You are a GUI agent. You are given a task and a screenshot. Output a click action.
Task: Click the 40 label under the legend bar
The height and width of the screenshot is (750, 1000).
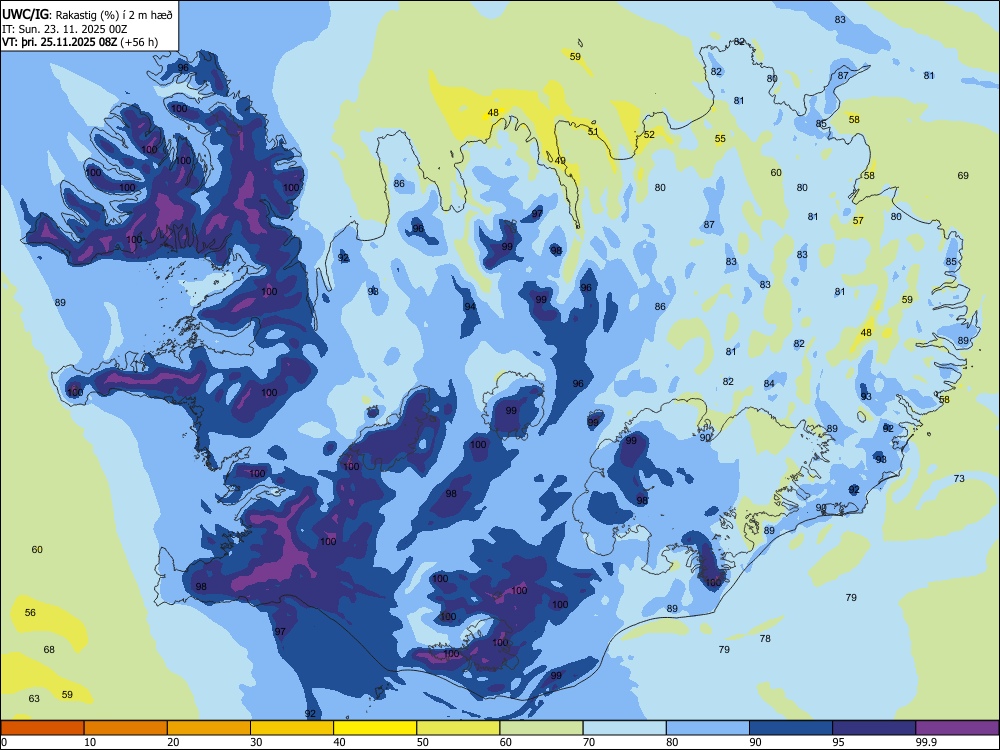point(339,742)
